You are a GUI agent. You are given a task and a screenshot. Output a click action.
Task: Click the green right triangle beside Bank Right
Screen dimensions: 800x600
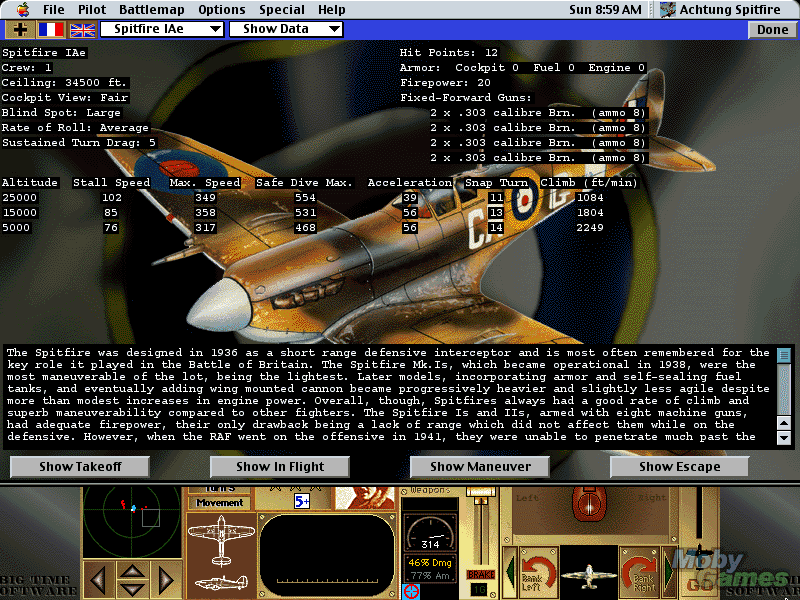(668, 572)
